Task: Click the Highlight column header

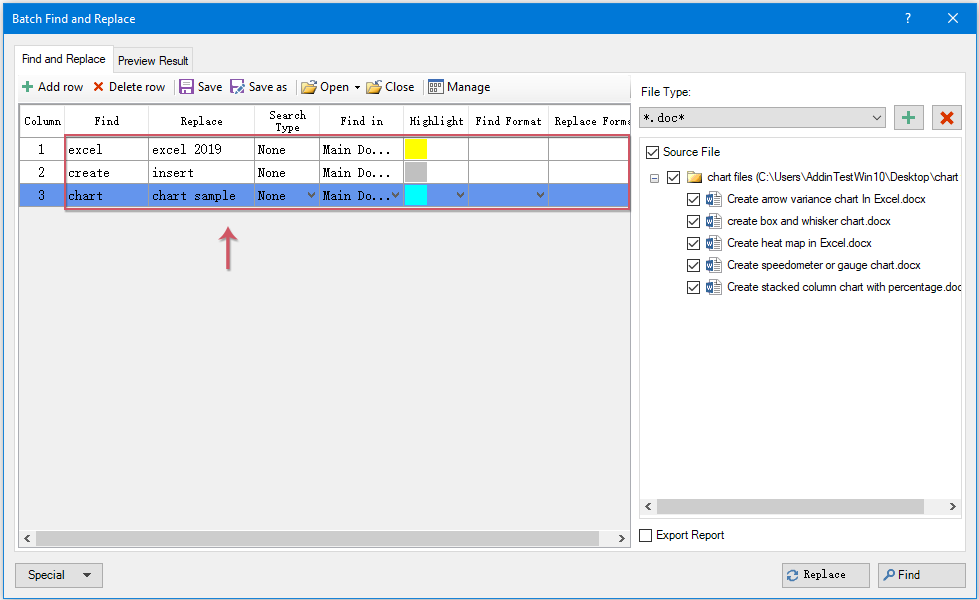Action: tap(436, 121)
